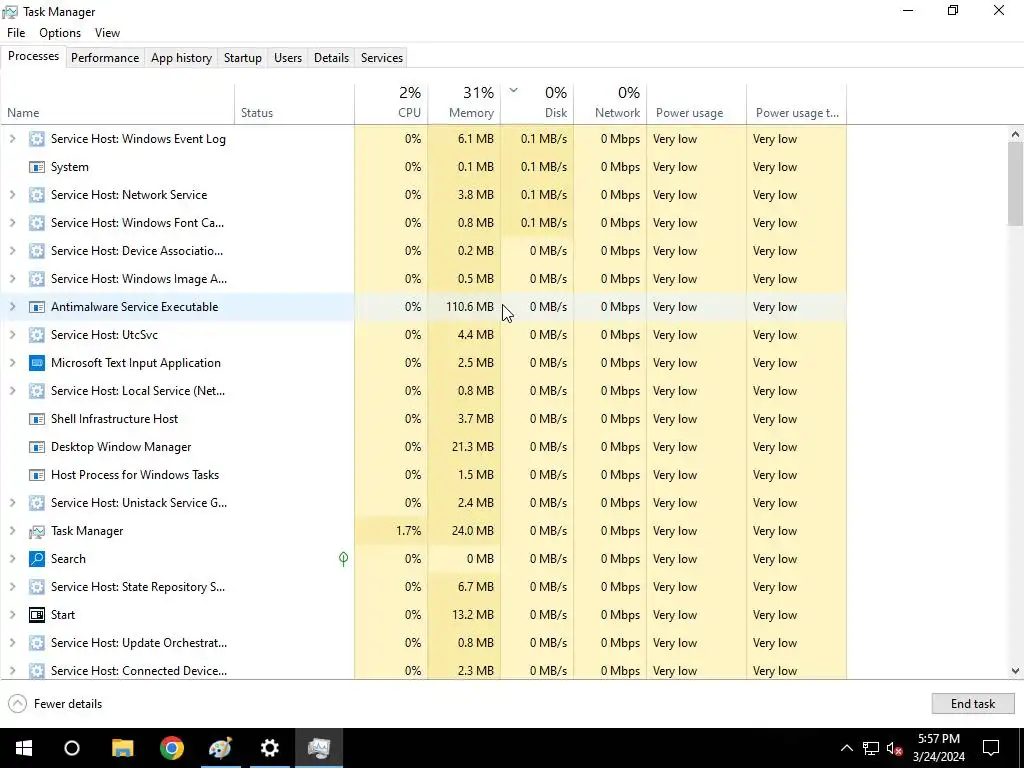Click the network tray icon
The image size is (1024, 768).
(871, 748)
